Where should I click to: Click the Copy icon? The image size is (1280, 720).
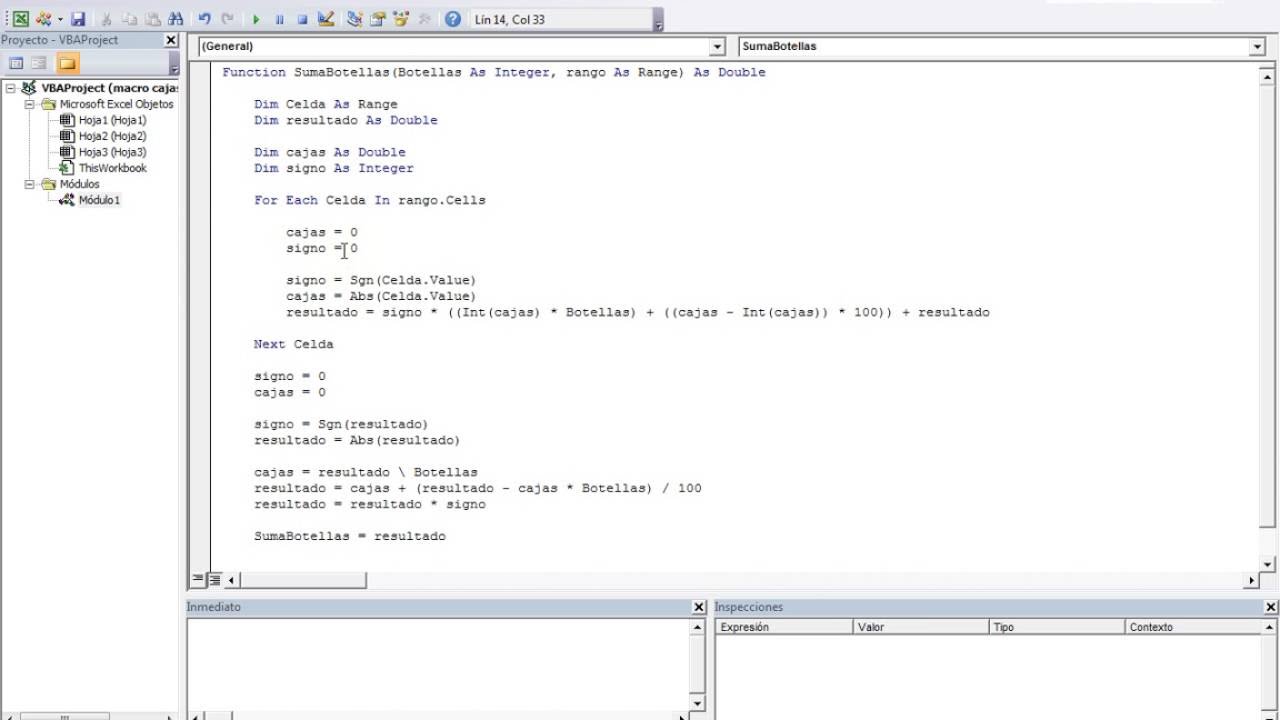(x=129, y=19)
